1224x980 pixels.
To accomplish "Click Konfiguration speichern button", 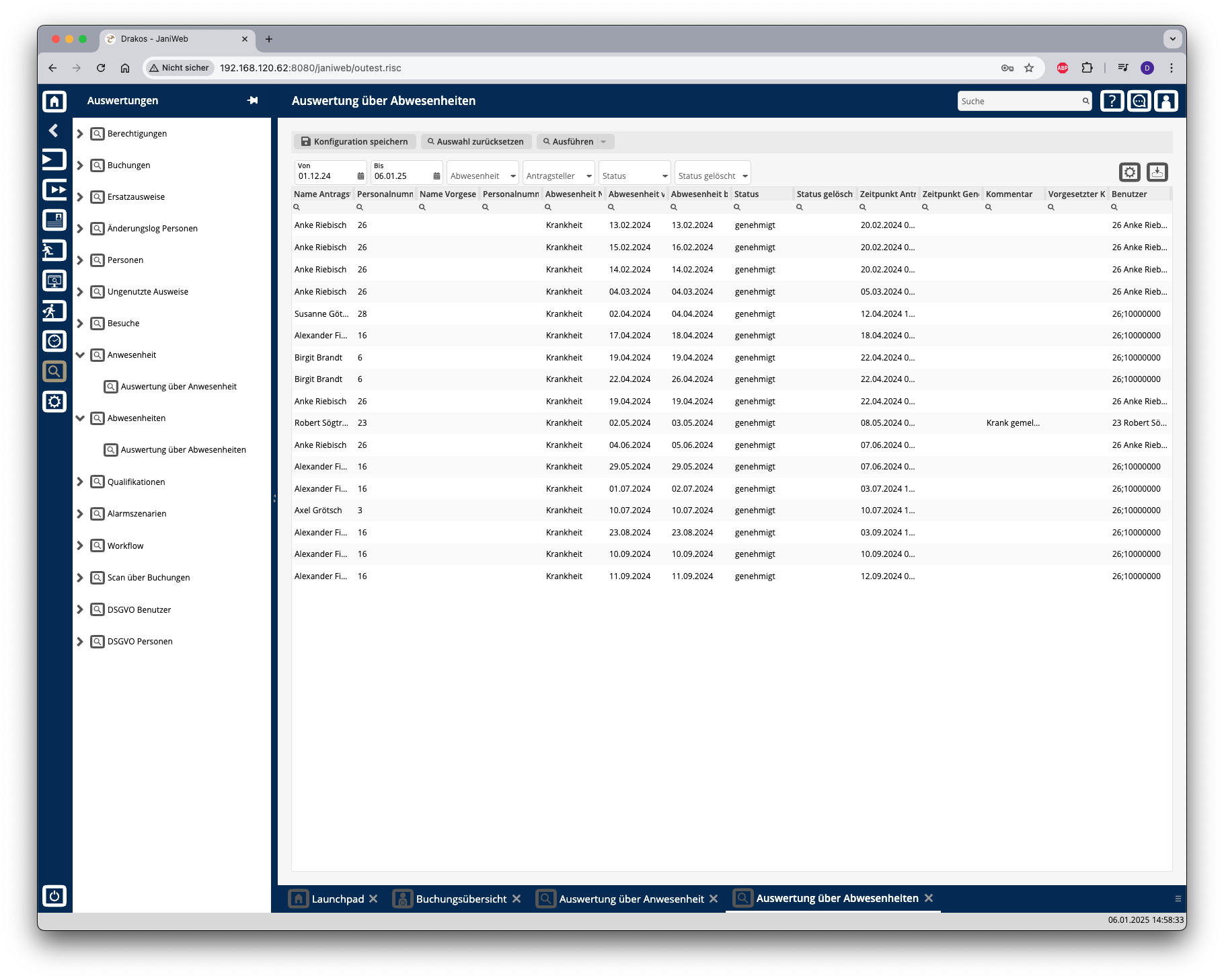I will (354, 141).
